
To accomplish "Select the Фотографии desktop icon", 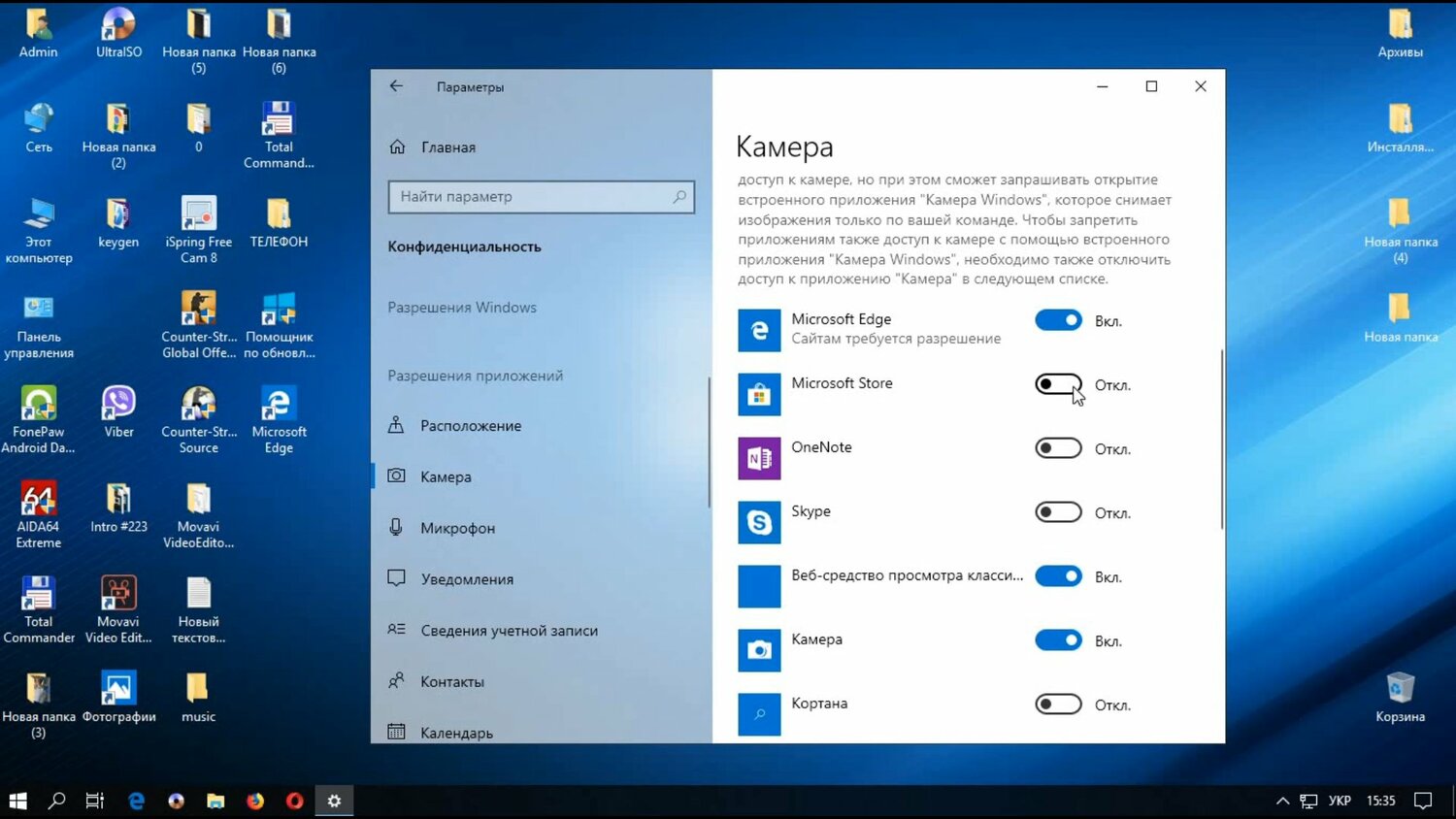I will pos(118,697).
